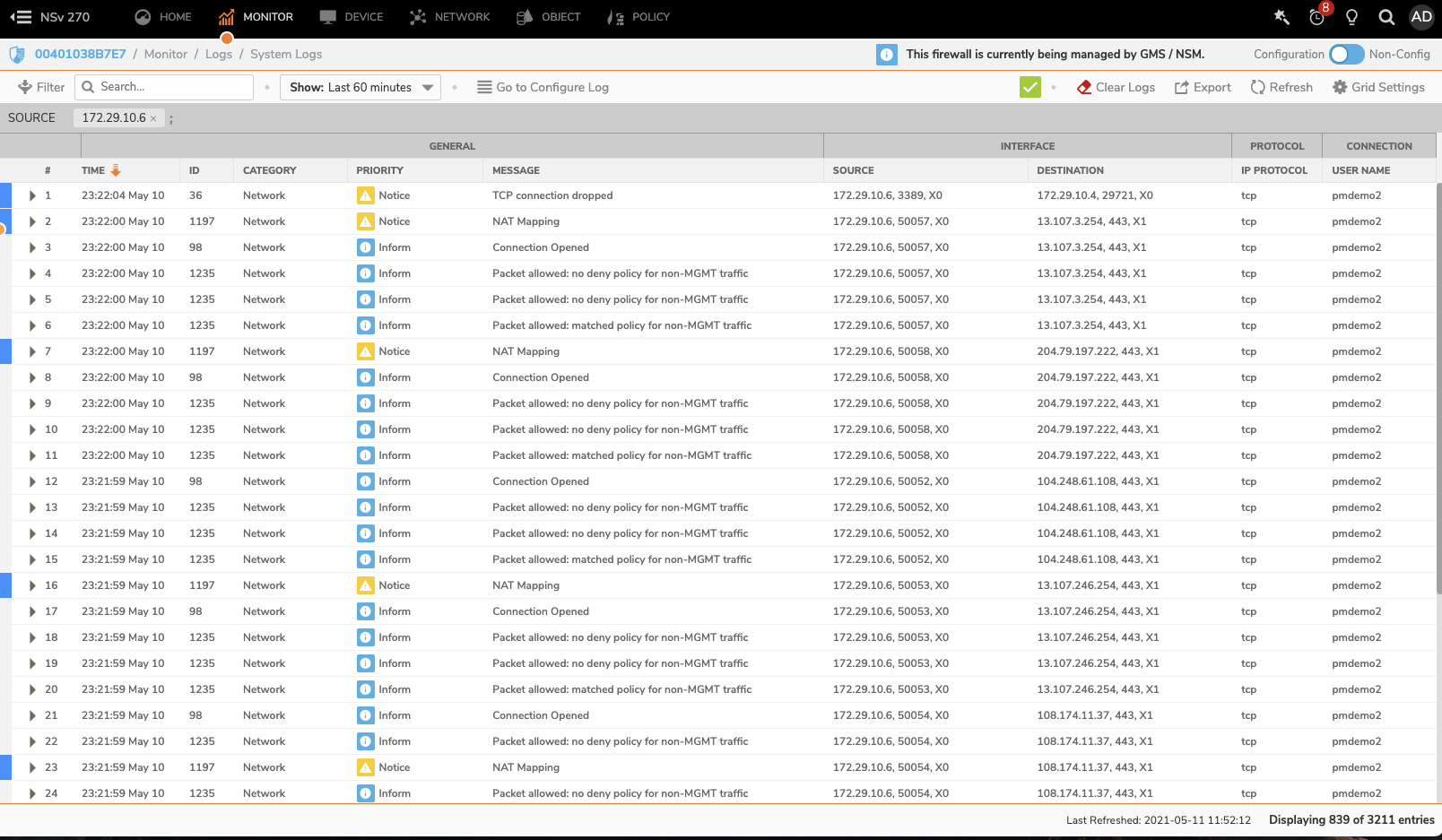Click the pin/wizard icon in the top bar
The image size is (1442, 840).
pos(1281,17)
